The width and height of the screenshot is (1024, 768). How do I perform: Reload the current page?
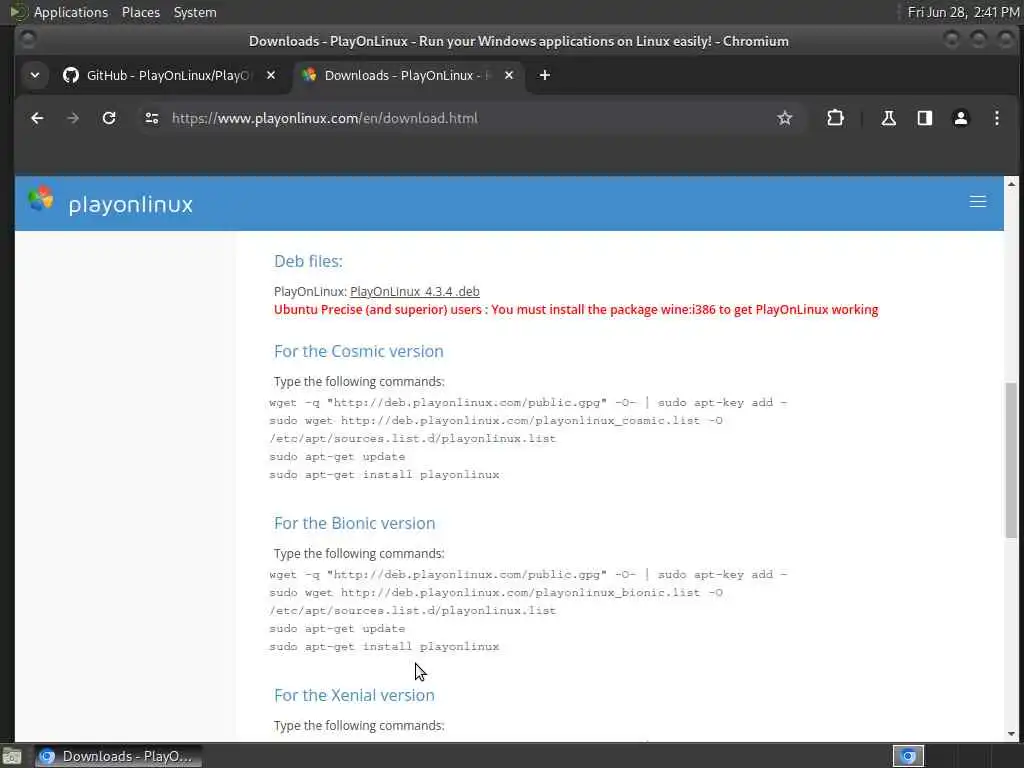[109, 118]
